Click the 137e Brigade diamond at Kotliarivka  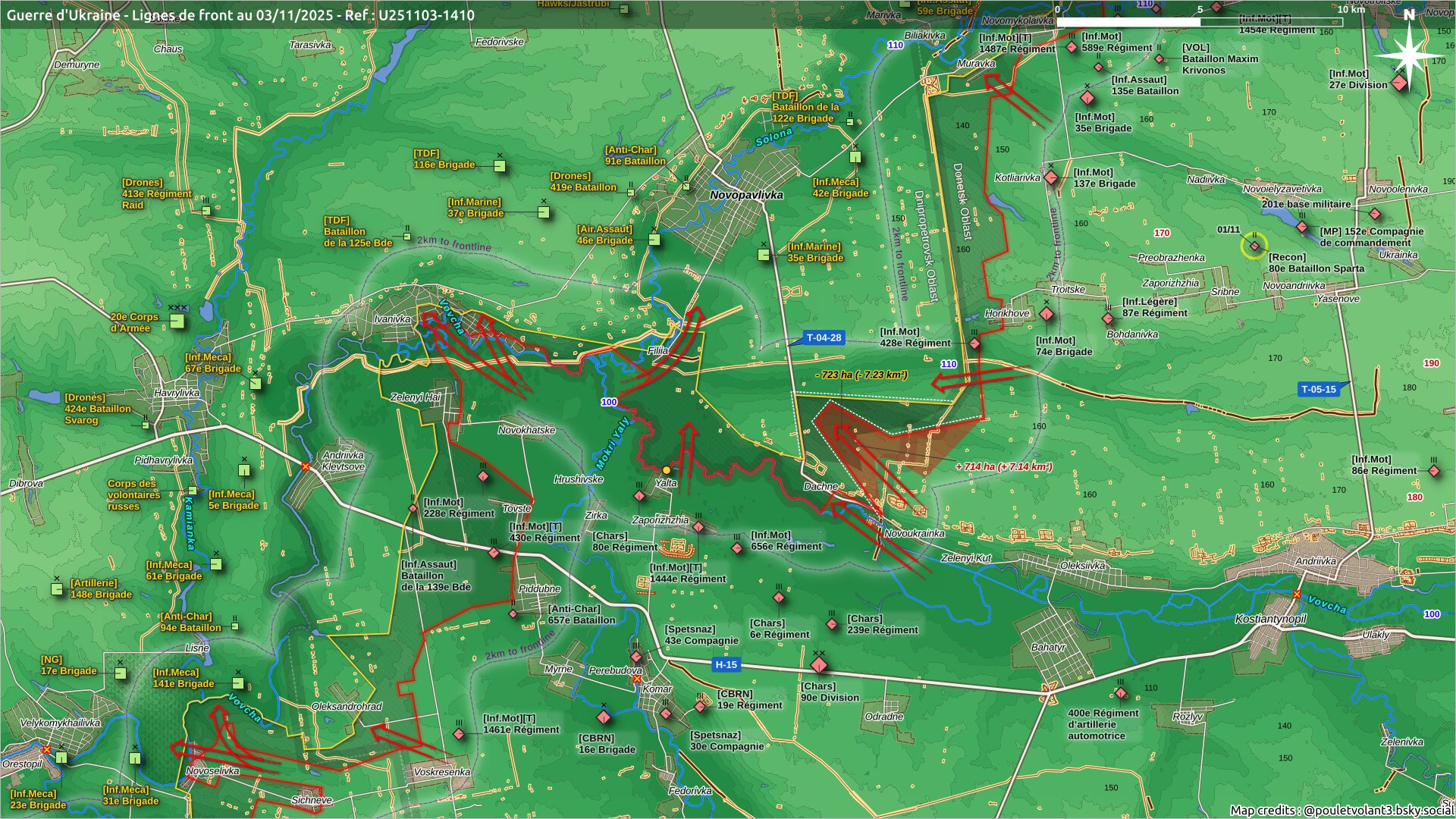(x=1051, y=178)
